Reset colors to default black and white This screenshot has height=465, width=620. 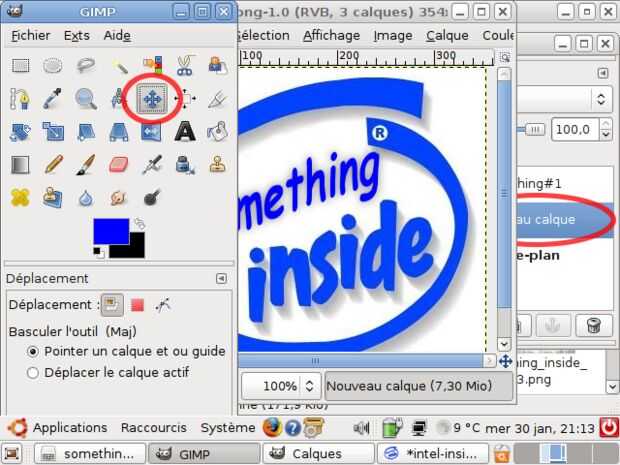98,252
